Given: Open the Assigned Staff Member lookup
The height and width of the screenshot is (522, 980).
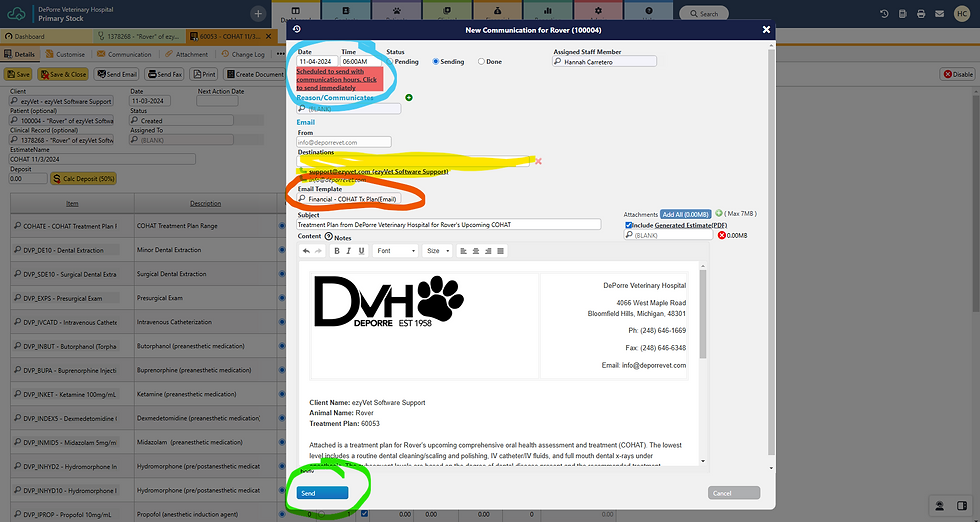Looking at the screenshot, I should (x=604, y=61).
